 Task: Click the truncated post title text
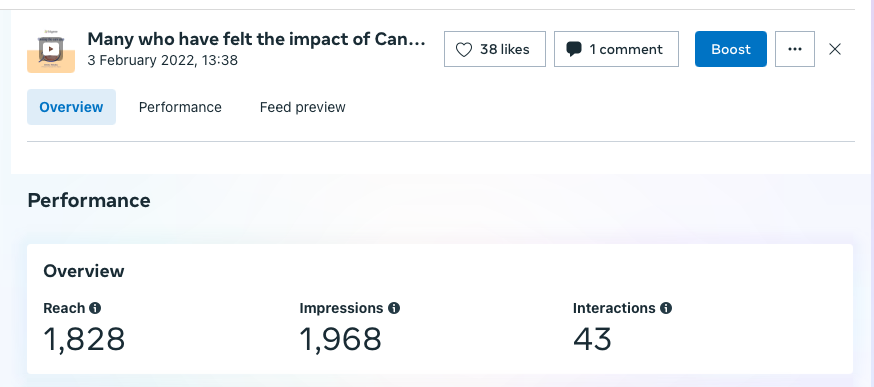256,40
